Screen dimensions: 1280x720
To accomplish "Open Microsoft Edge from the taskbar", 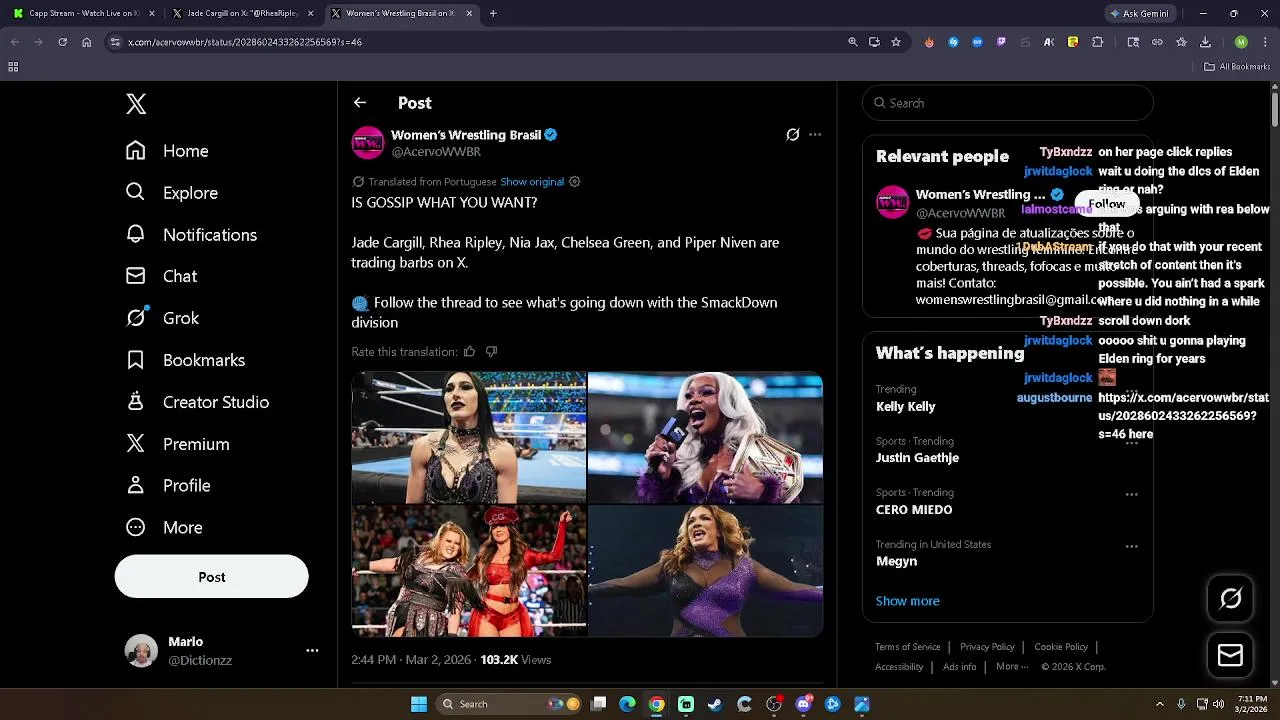I will click(x=627, y=704).
